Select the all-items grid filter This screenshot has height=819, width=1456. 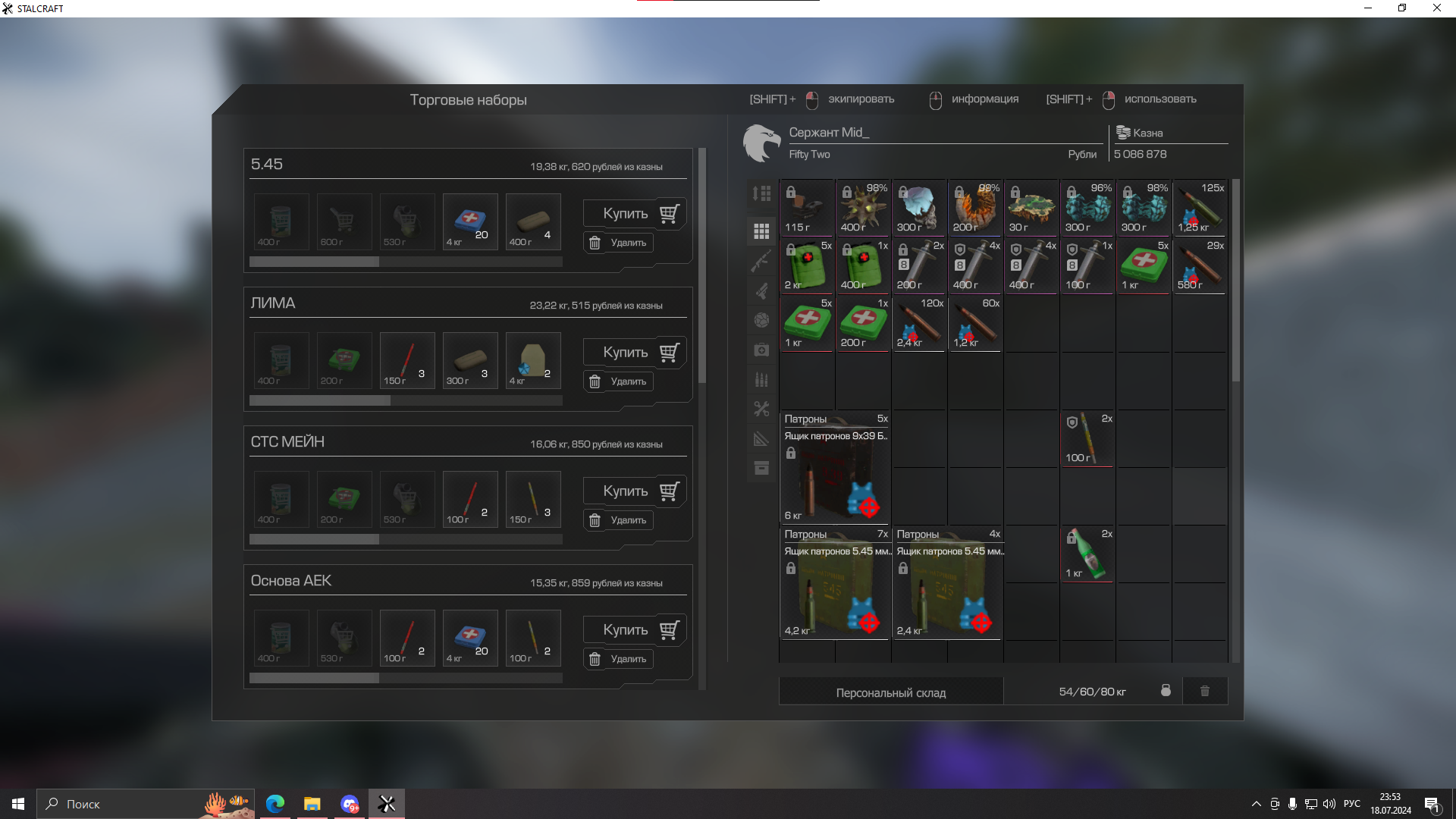pos(761,231)
